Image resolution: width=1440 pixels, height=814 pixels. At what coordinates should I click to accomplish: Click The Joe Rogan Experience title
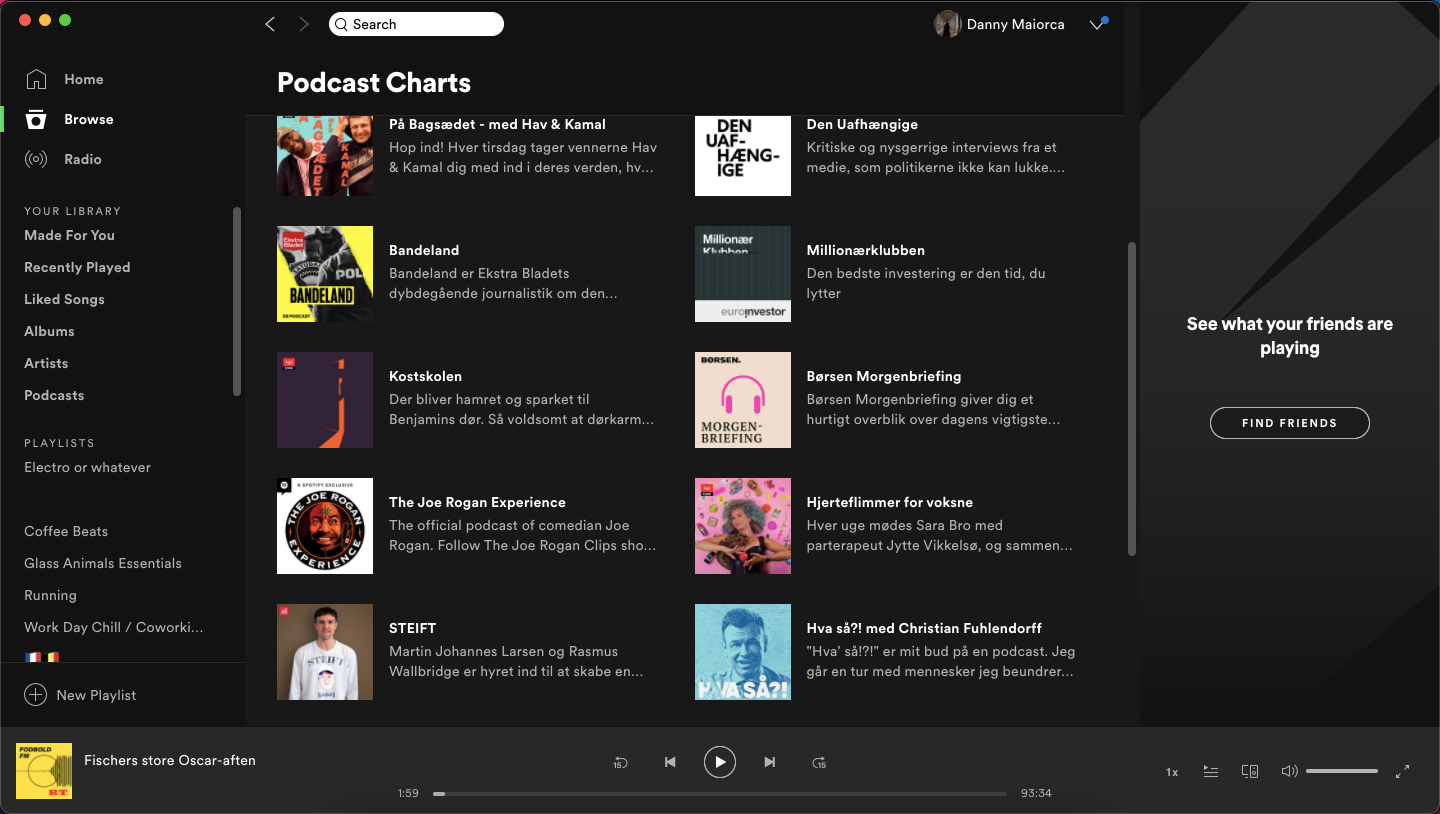click(477, 502)
